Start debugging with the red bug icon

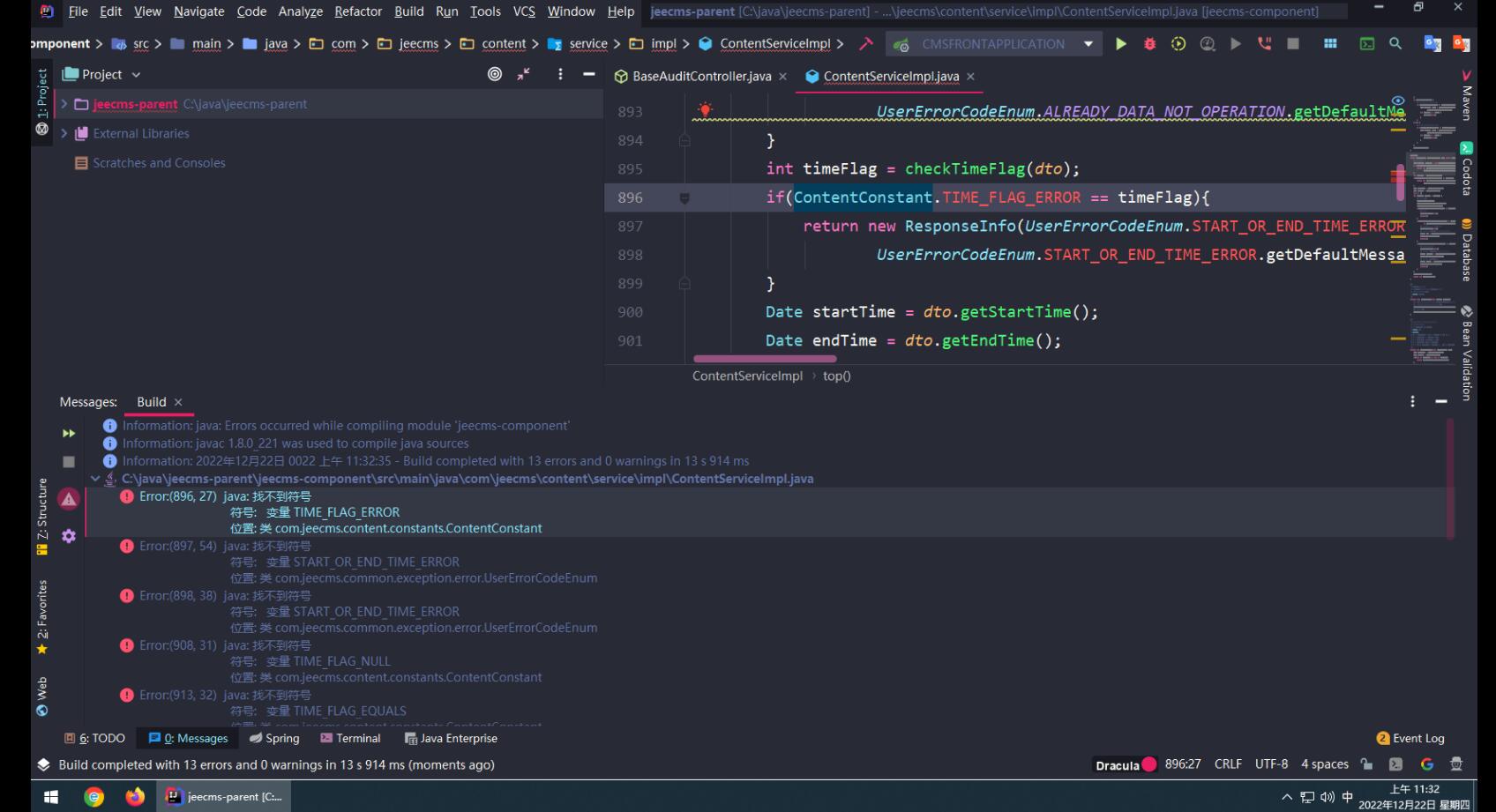click(1149, 44)
